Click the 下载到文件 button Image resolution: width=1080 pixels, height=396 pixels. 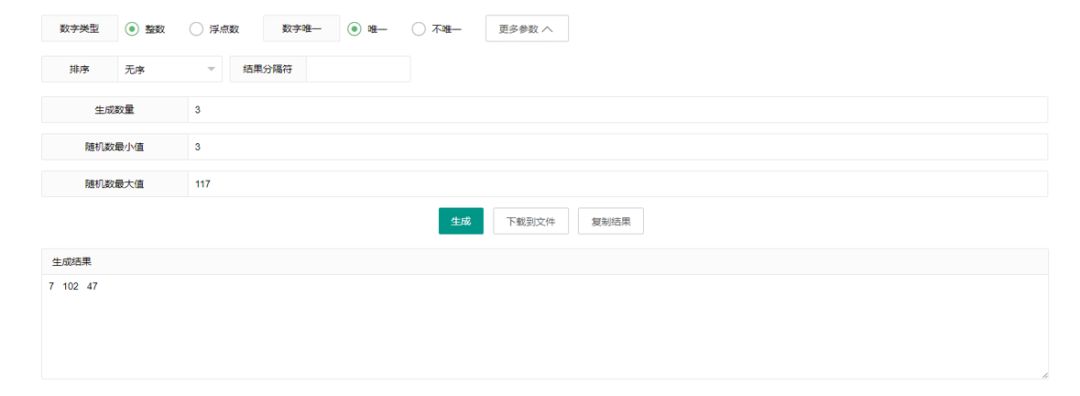pyautogui.click(x=531, y=221)
